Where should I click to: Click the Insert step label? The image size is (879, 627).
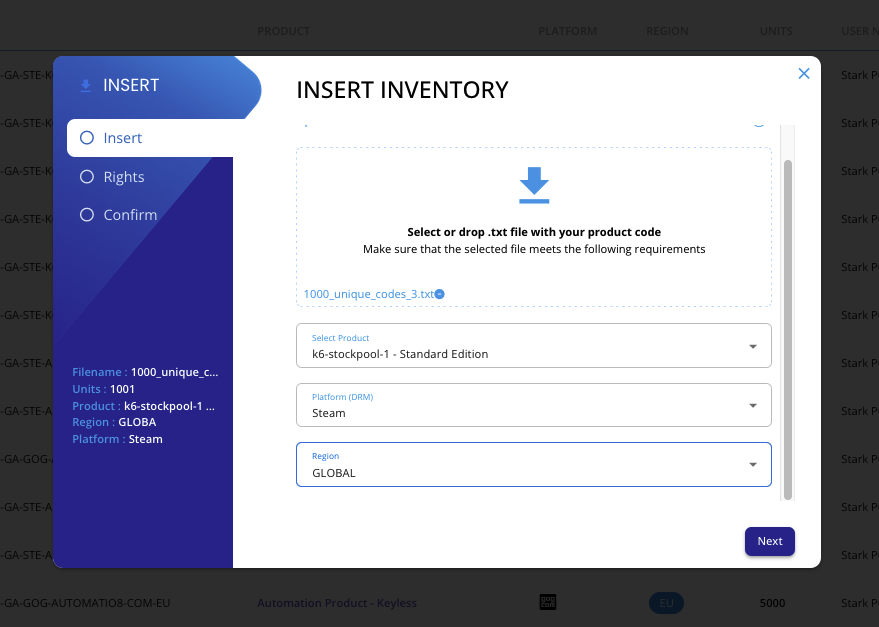pyautogui.click(x=123, y=138)
